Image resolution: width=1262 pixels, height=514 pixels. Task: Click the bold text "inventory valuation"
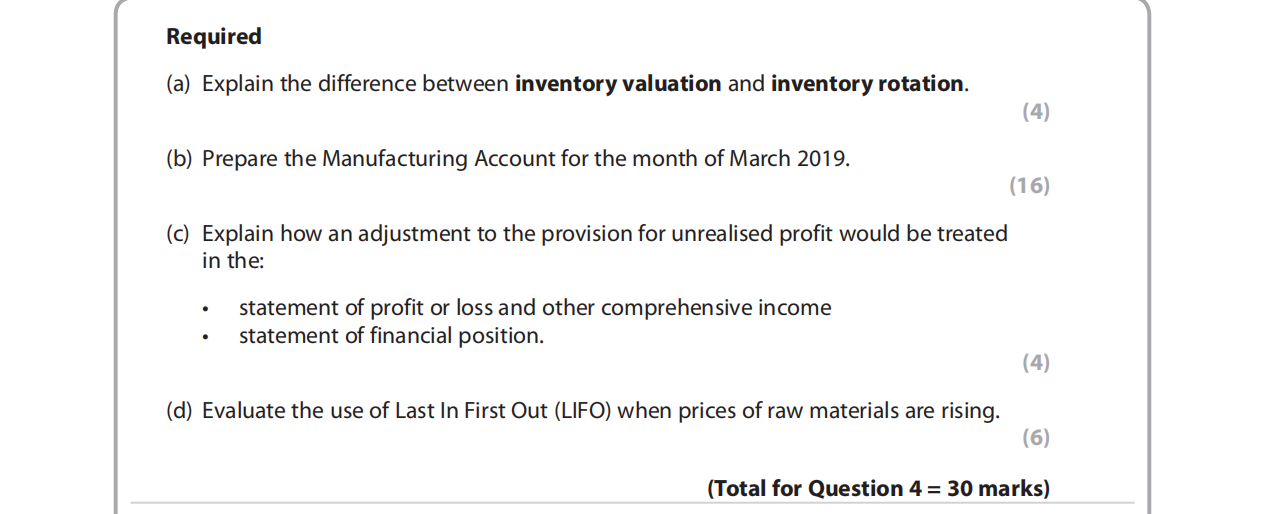click(618, 84)
